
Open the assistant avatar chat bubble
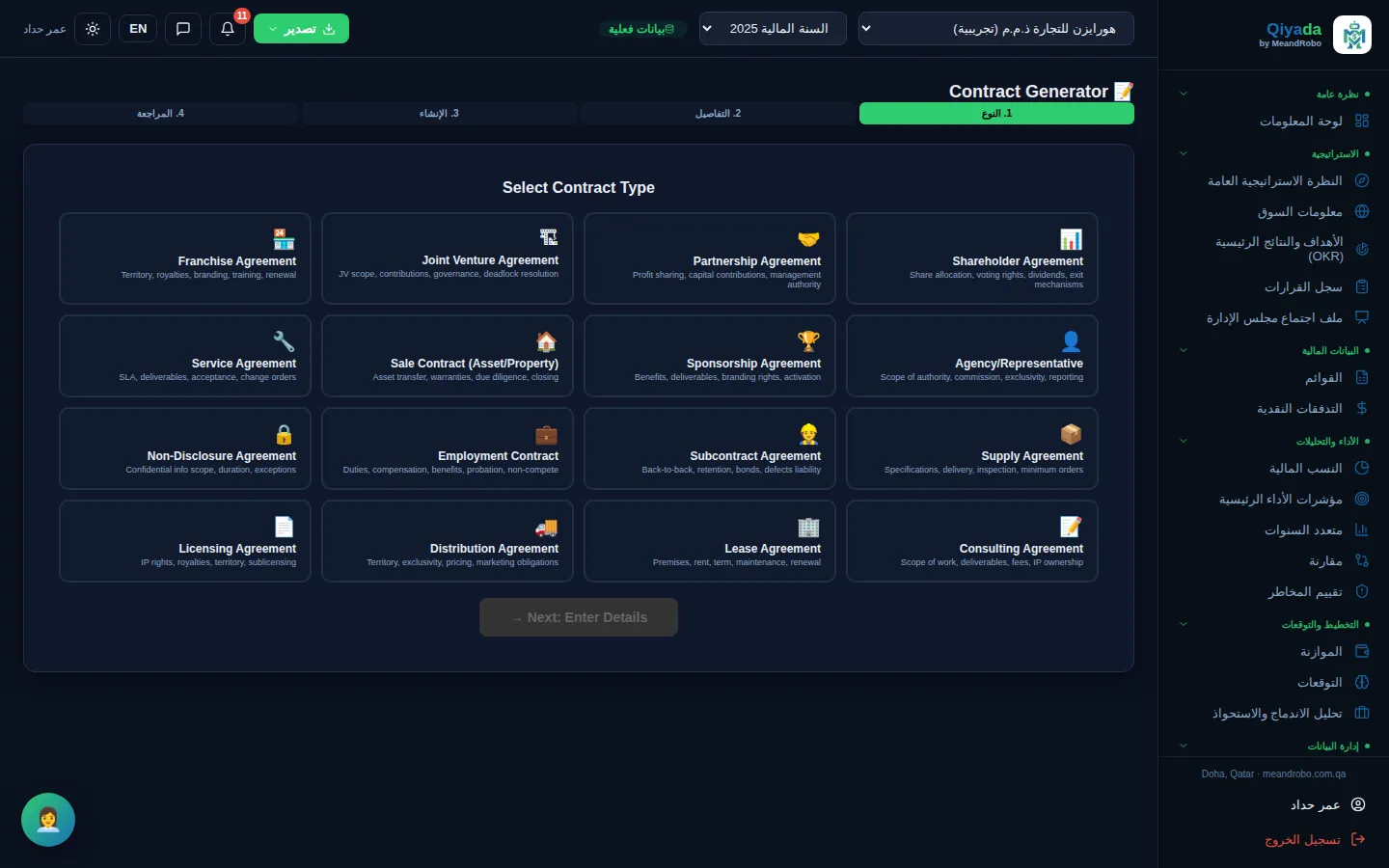(x=48, y=820)
